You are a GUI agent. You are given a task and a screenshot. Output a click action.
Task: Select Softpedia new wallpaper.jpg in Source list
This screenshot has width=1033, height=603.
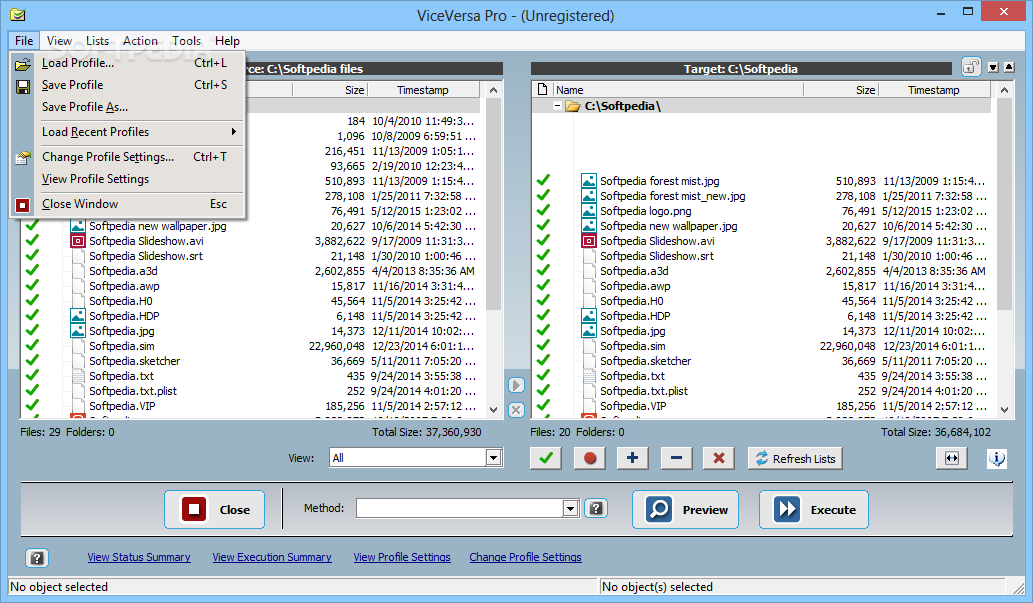[x=157, y=226]
